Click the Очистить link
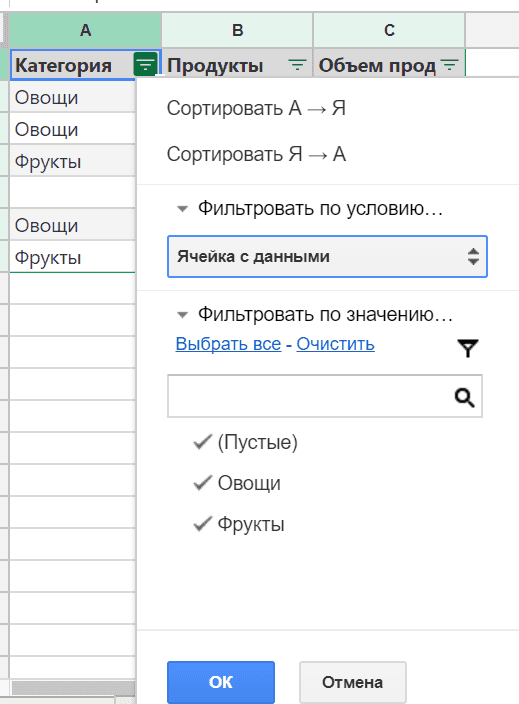519x704 pixels. pos(335,344)
